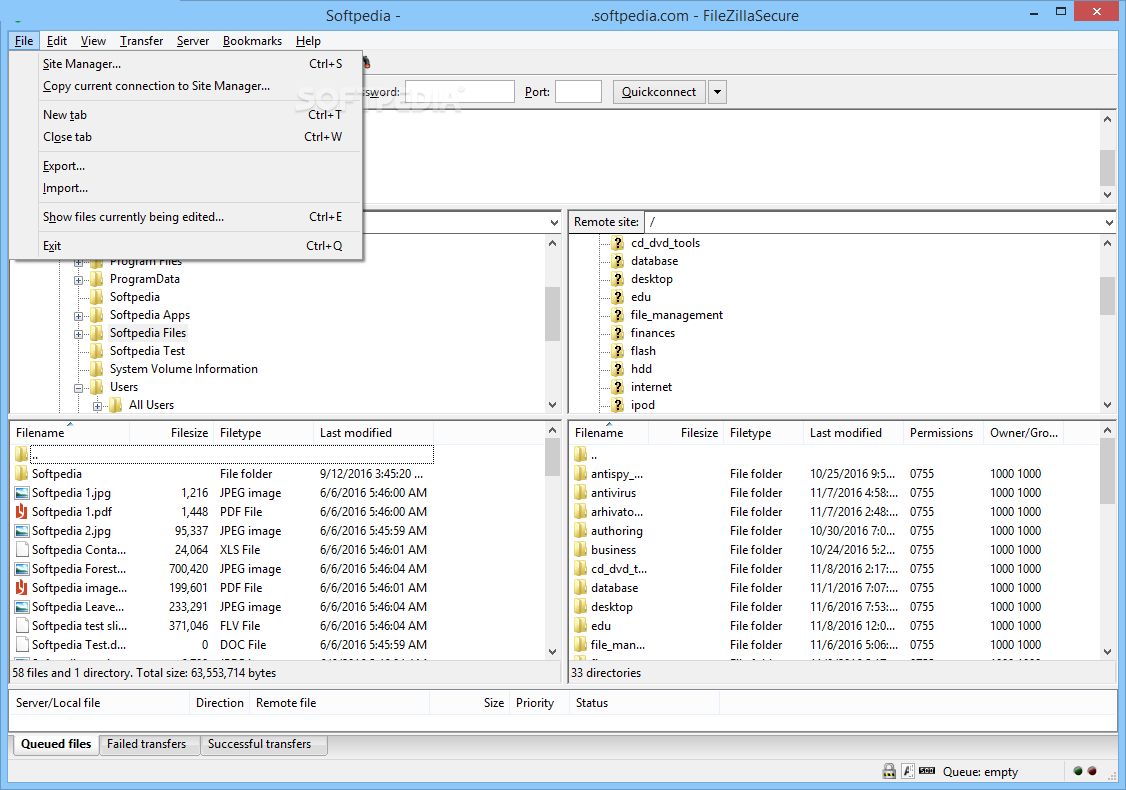The width and height of the screenshot is (1126, 790).
Task: Click the red activity LED indicator
Action: [1092, 771]
